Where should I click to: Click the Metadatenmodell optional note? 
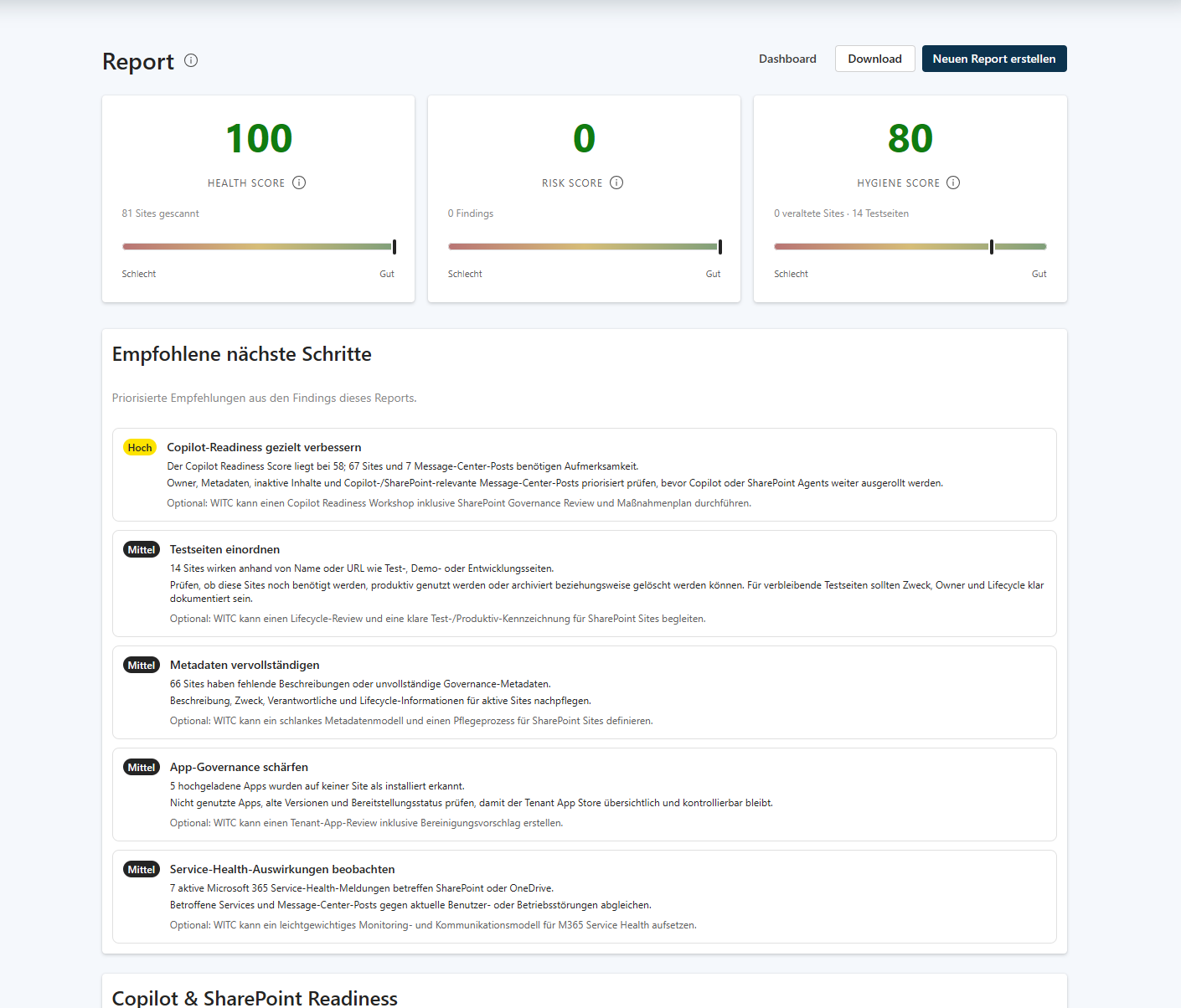point(411,721)
